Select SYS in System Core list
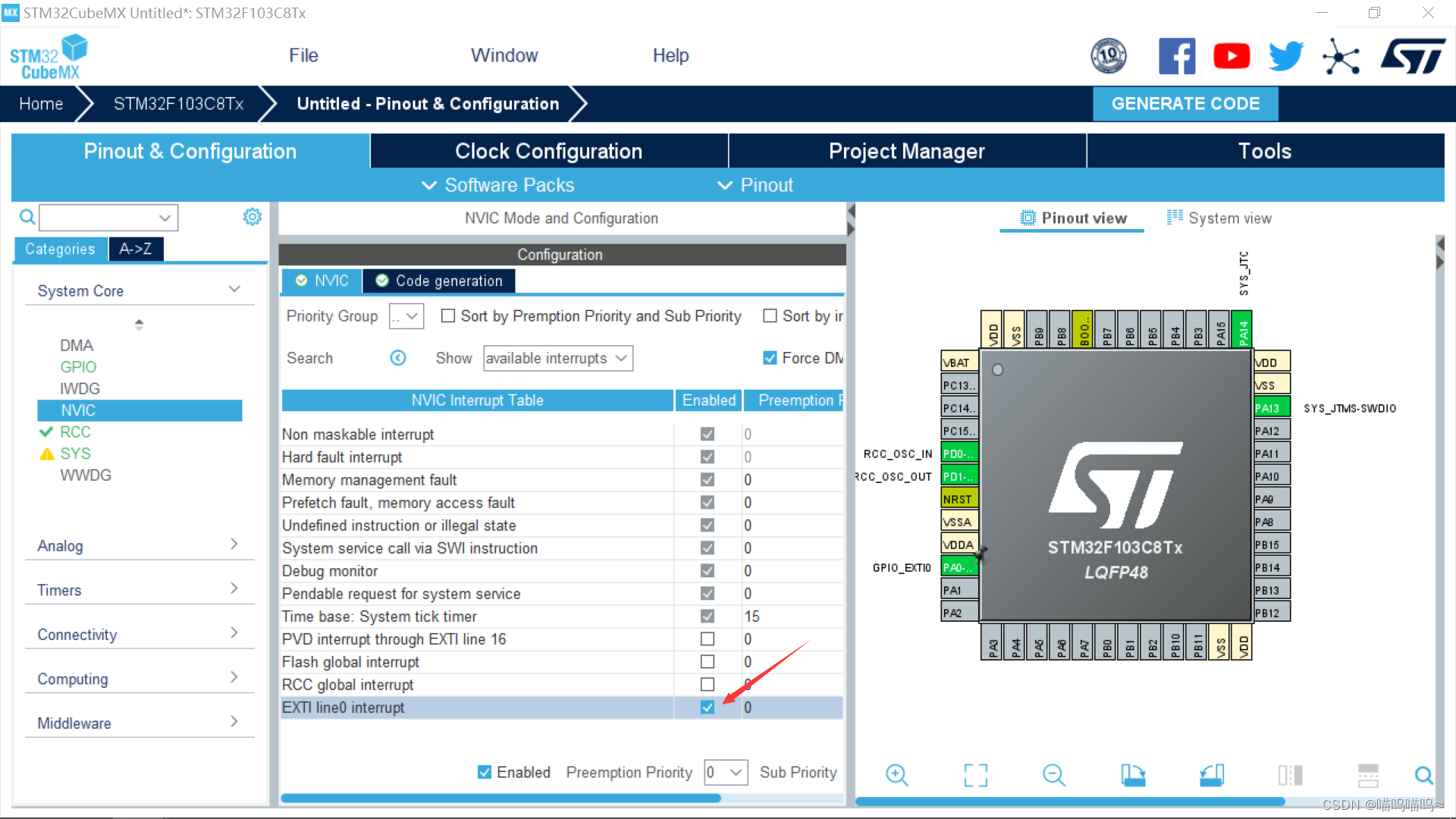1456x819 pixels. tap(75, 453)
